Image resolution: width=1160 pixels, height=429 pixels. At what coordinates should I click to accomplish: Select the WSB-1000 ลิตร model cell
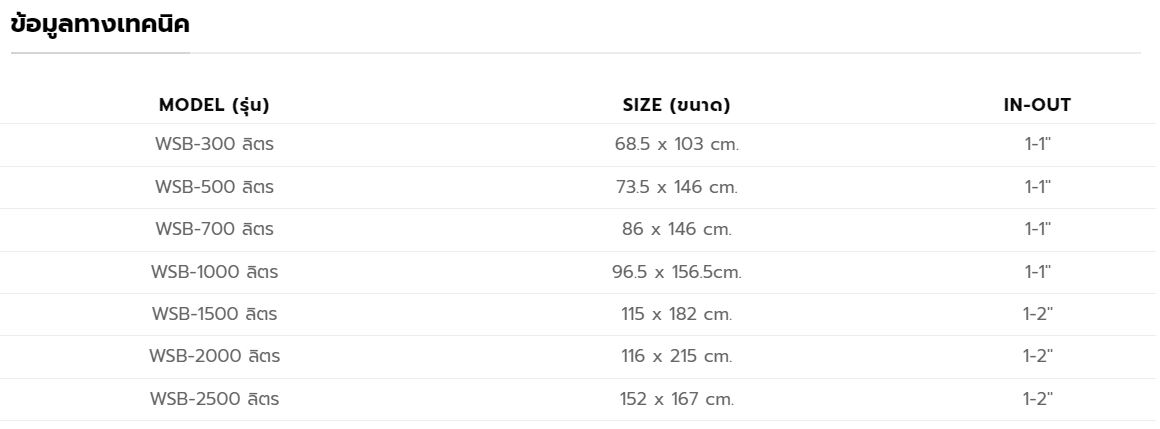click(x=214, y=272)
